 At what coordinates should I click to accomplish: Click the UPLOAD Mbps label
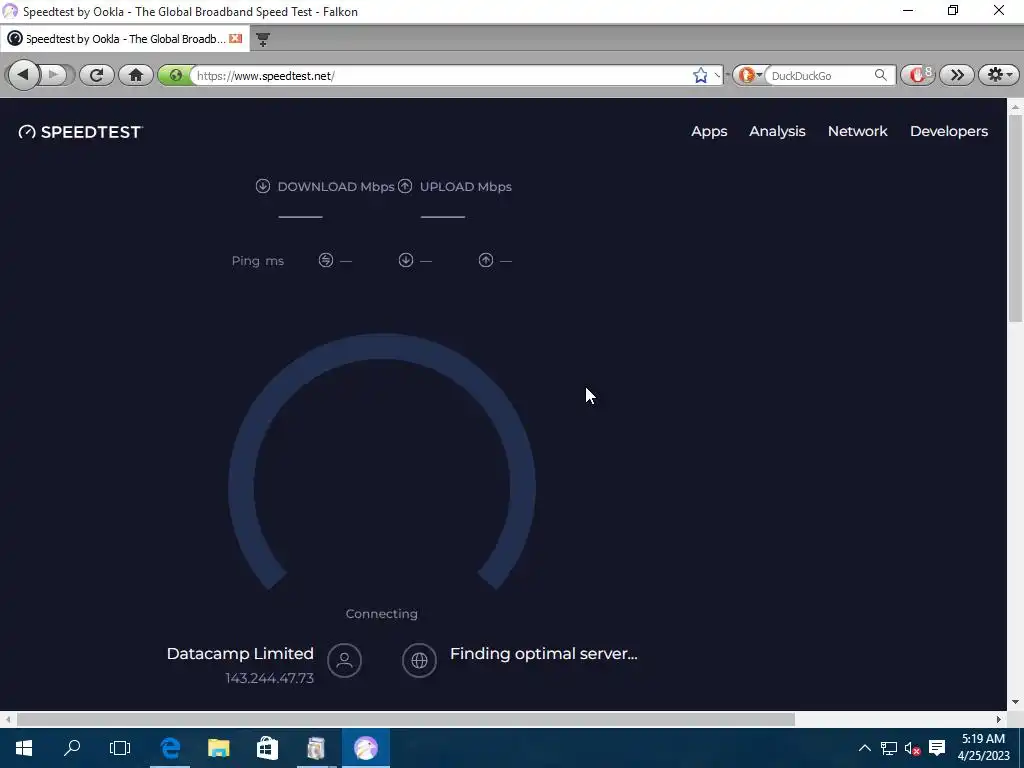[466, 187]
